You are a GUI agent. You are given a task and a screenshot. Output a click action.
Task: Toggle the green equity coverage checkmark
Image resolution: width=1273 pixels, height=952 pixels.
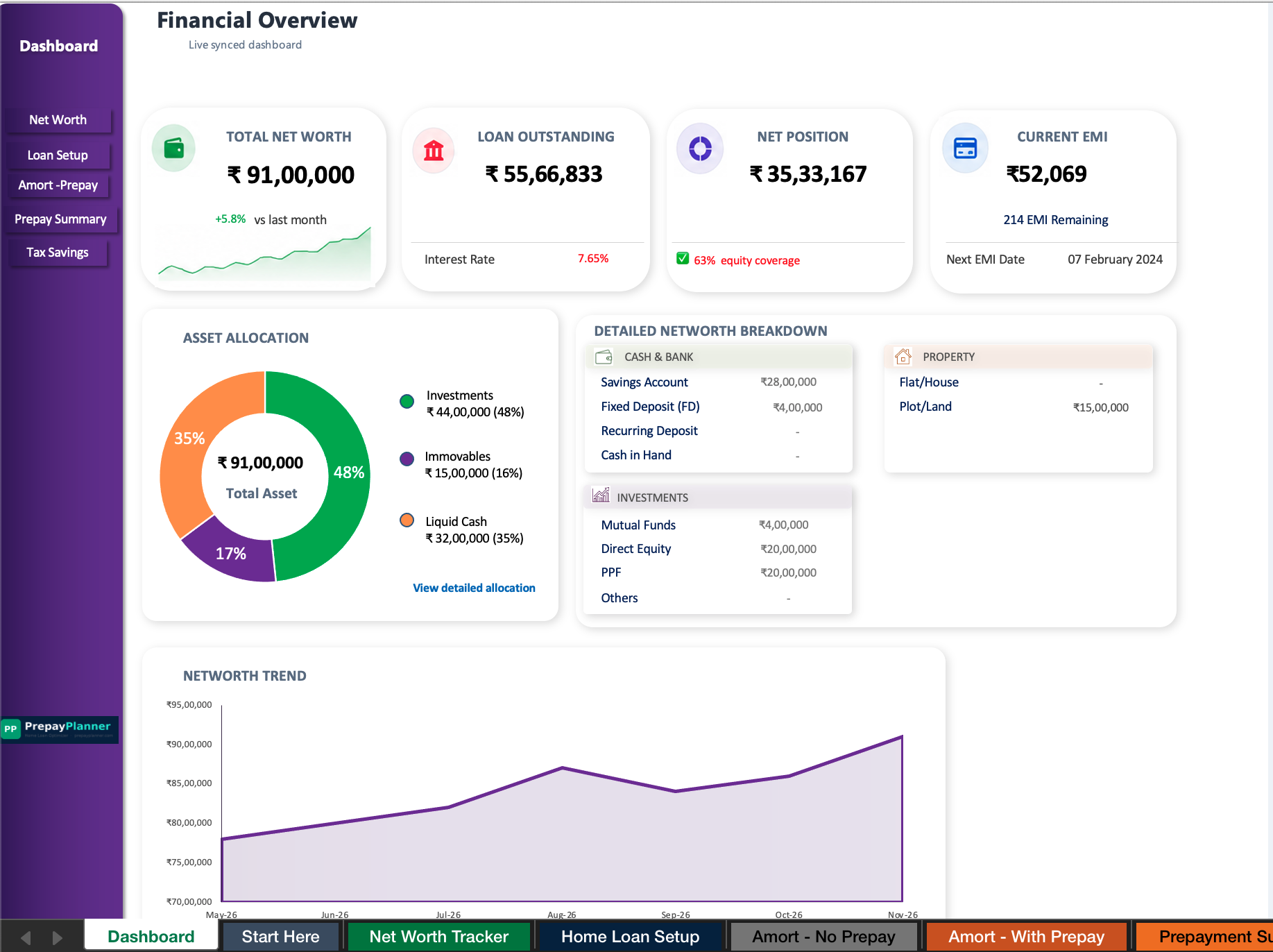pos(683,259)
